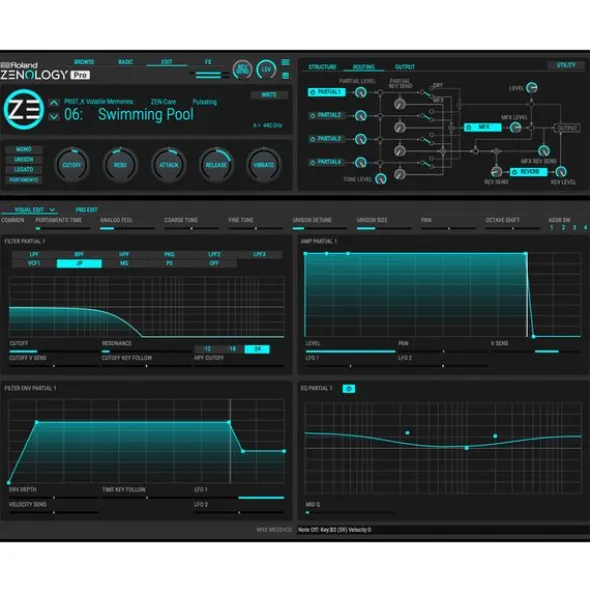This screenshot has width=590, height=591.
Task: Open the STRUCTURE tab
Action: (322, 67)
